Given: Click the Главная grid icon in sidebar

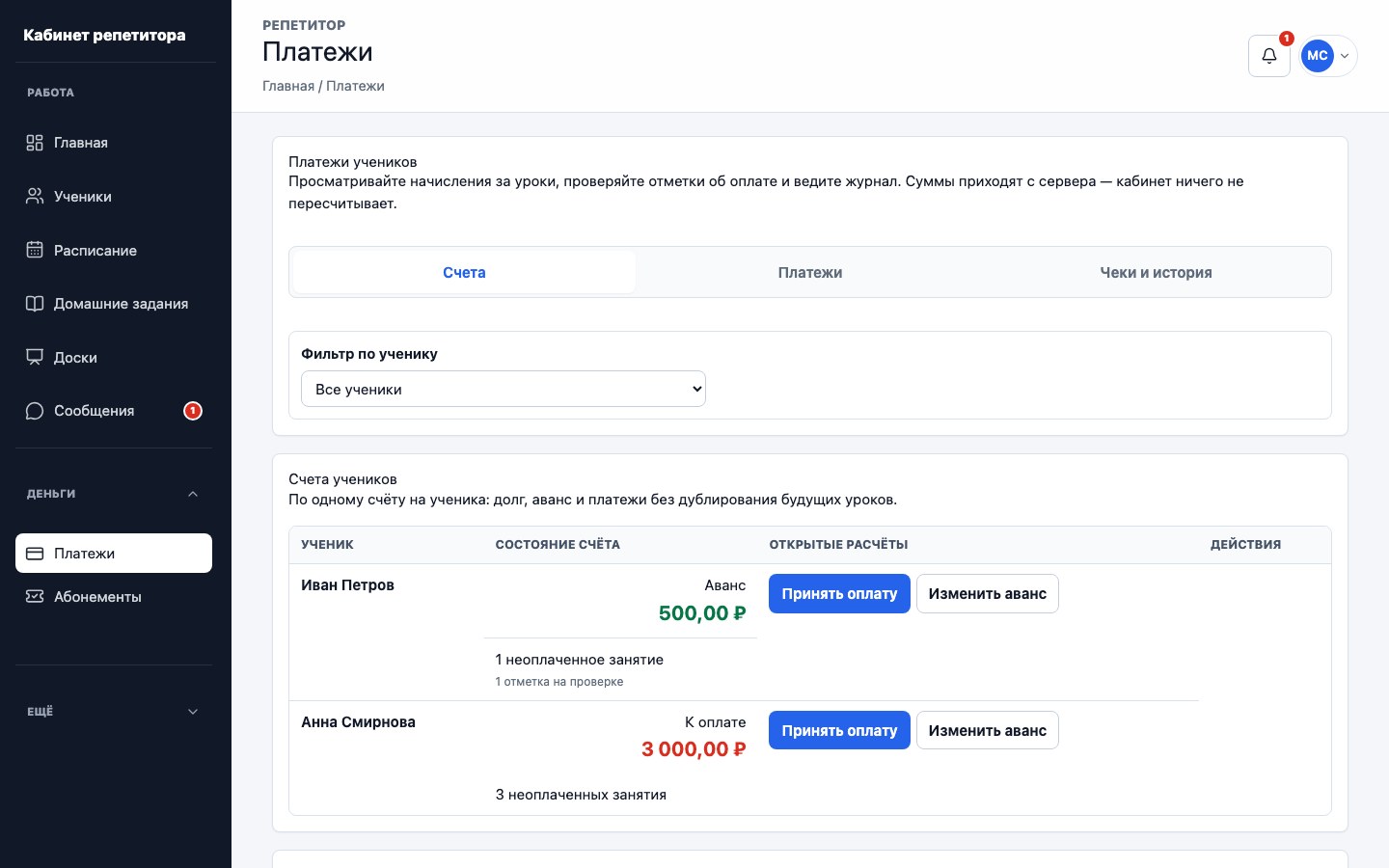Looking at the screenshot, I should [x=35, y=143].
